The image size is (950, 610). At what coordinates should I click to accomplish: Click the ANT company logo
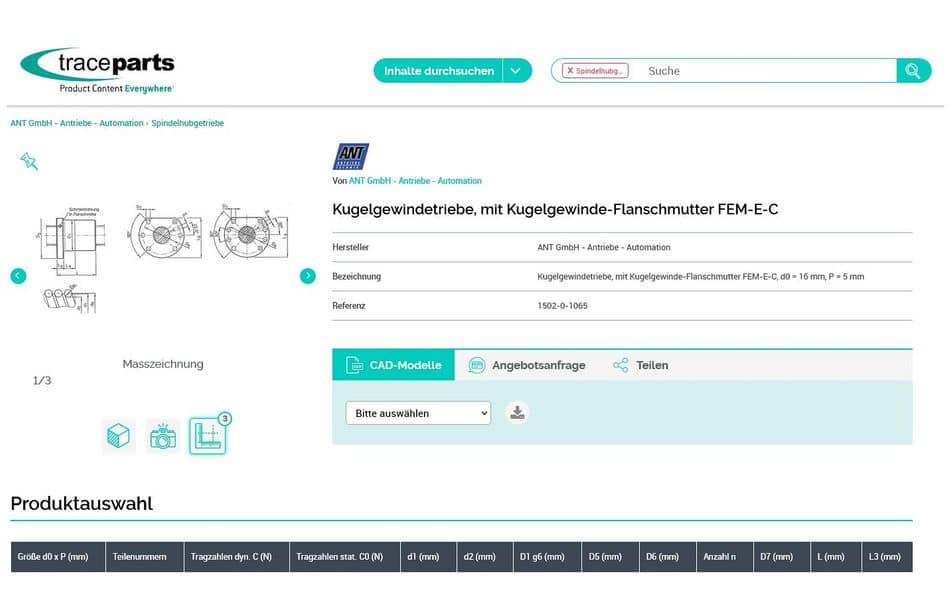coord(351,156)
